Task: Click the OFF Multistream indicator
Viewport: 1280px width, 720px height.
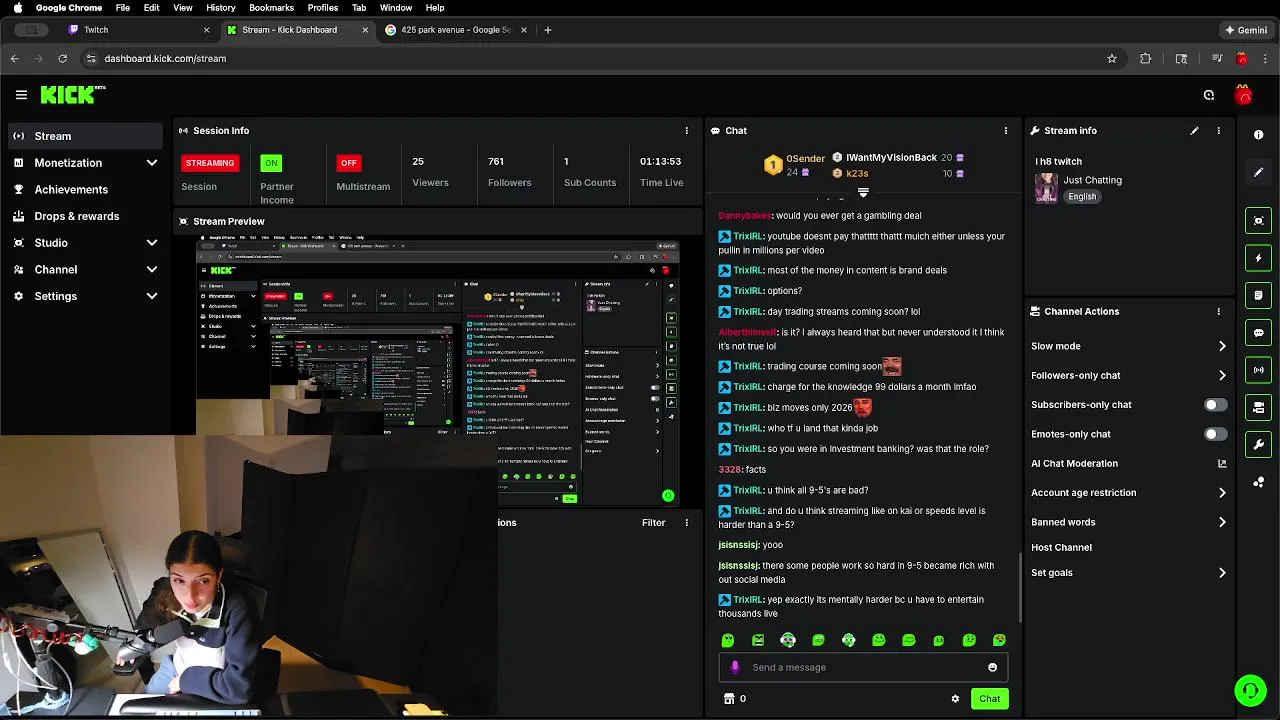Action: point(348,163)
